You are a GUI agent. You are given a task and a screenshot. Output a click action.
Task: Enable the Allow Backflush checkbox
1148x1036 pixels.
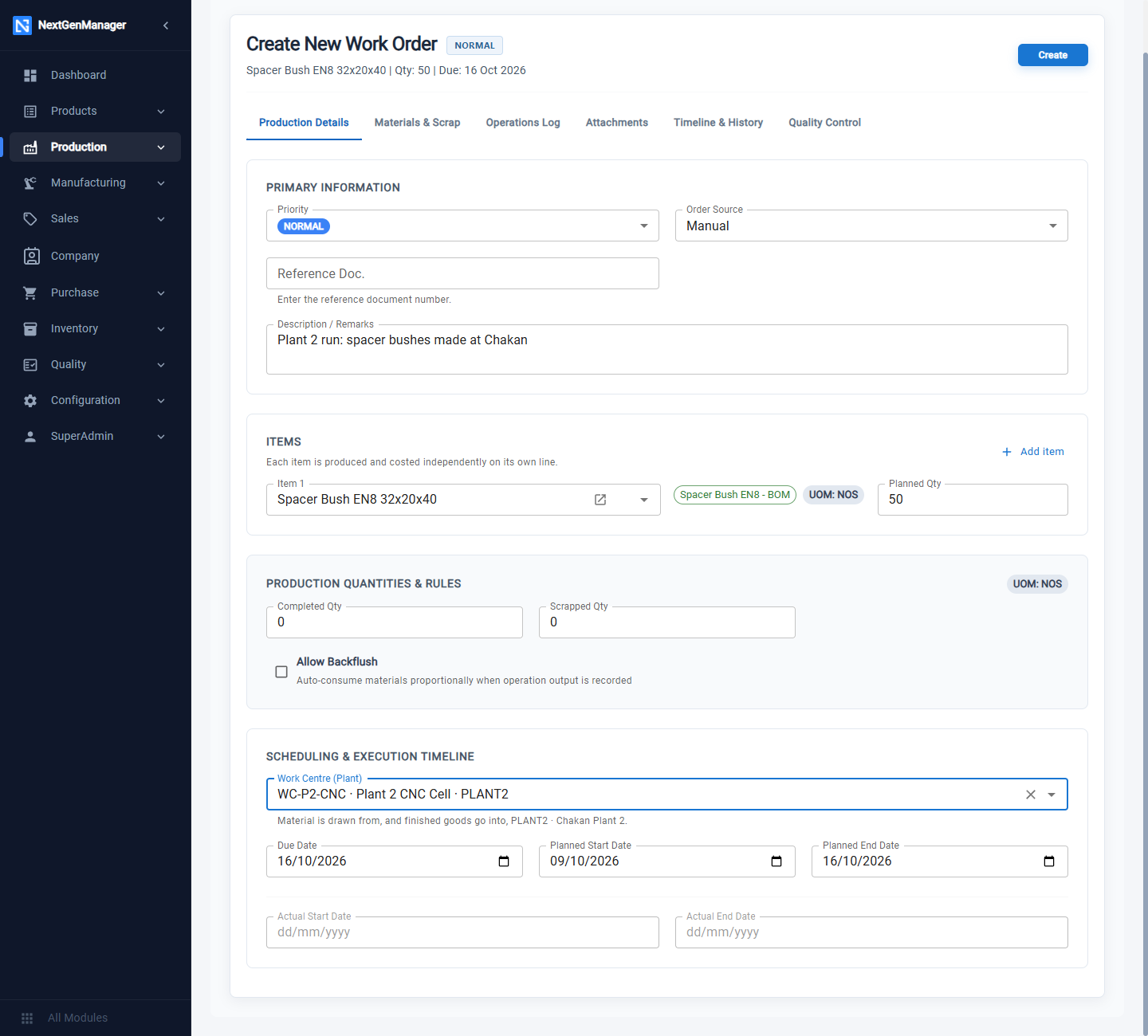click(281, 672)
